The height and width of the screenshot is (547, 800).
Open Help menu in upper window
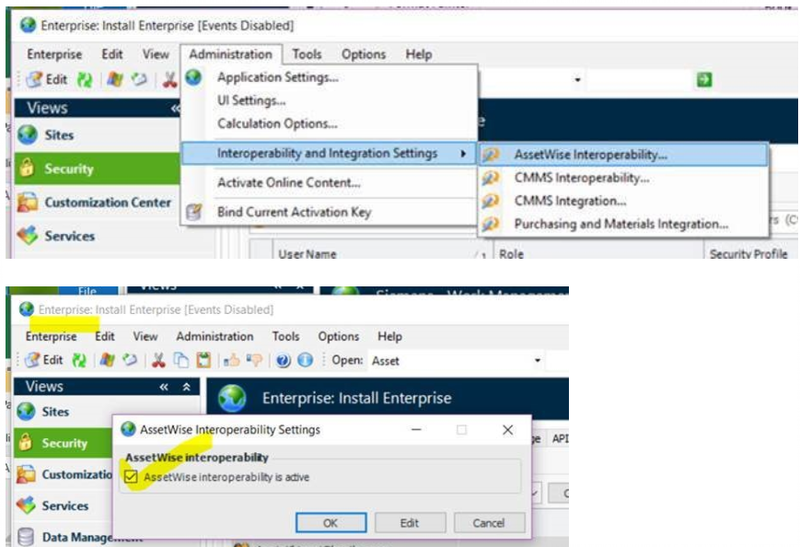click(419, 54)
